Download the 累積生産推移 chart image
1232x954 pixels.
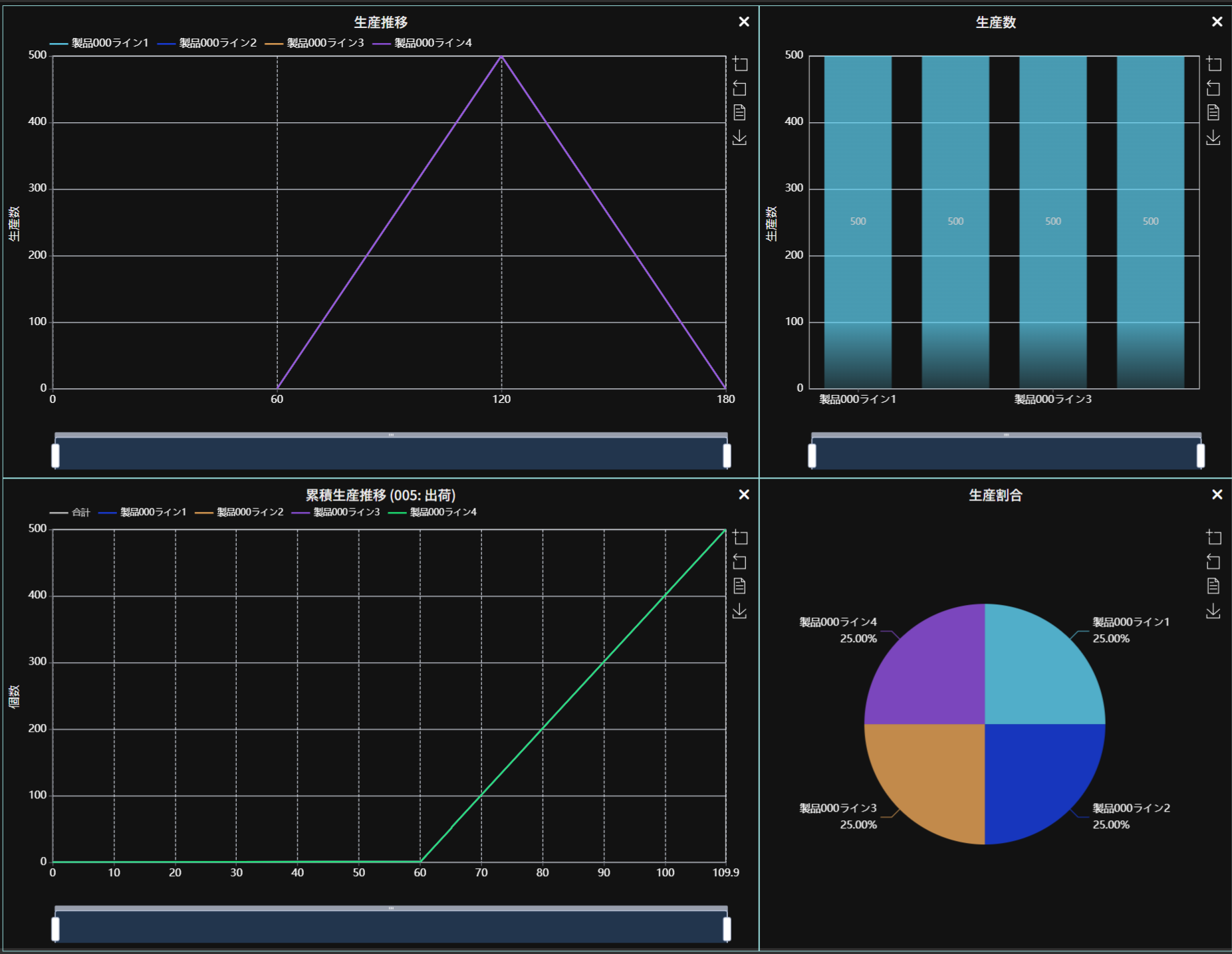point(740,611)
